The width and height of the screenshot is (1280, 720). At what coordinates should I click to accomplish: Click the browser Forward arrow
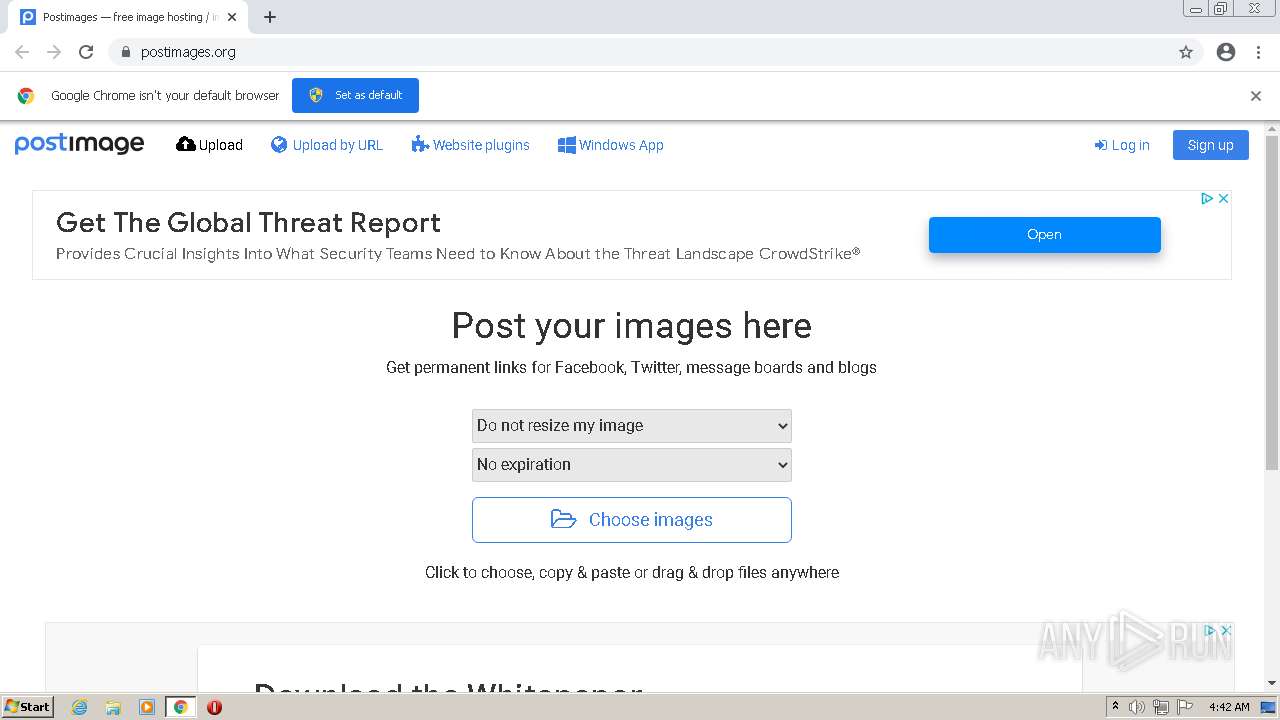point(54,52)
